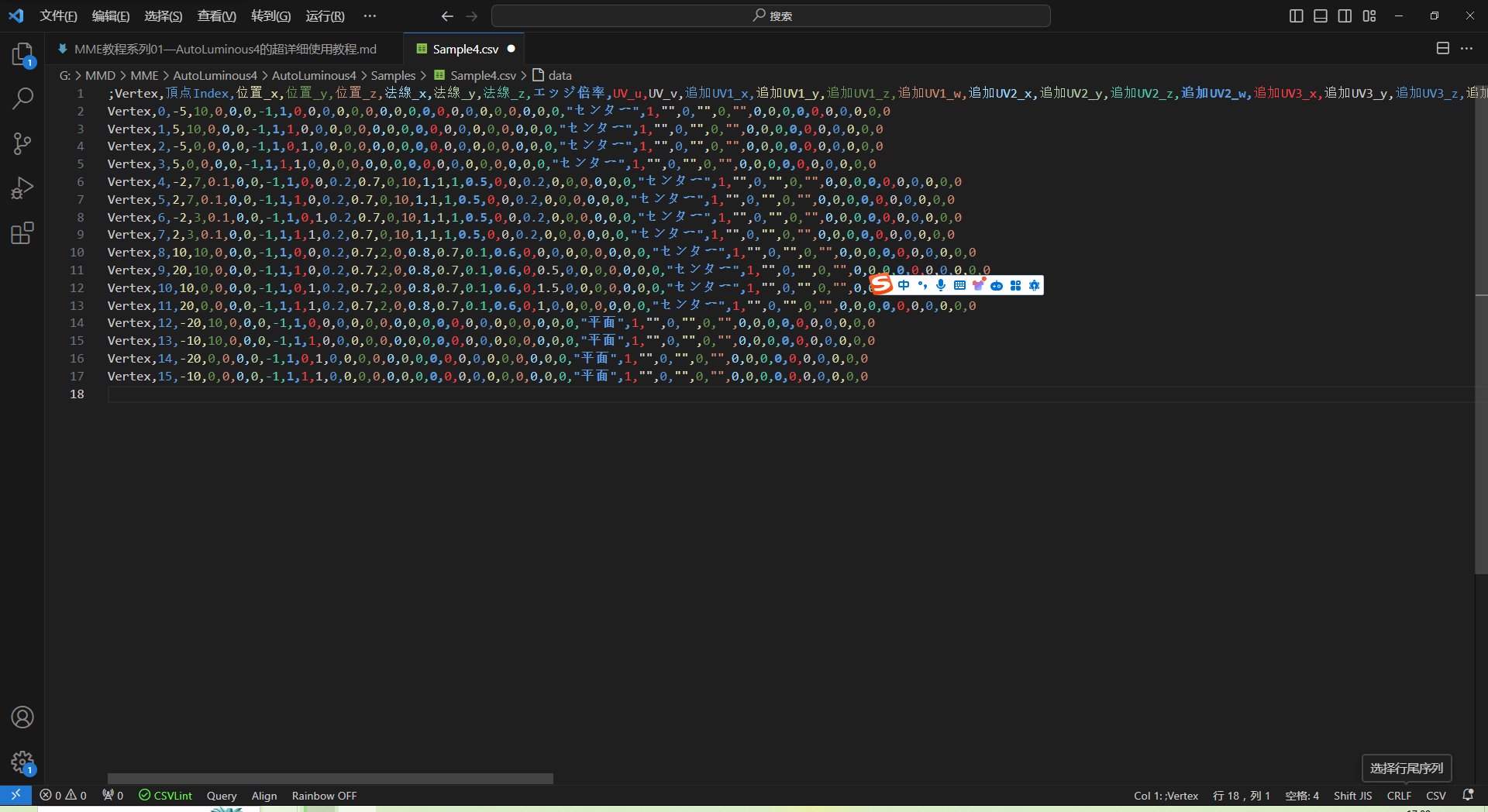Toggle Sogou punctuation mode
Screen dimensions: 1488x812
point(922,285)
